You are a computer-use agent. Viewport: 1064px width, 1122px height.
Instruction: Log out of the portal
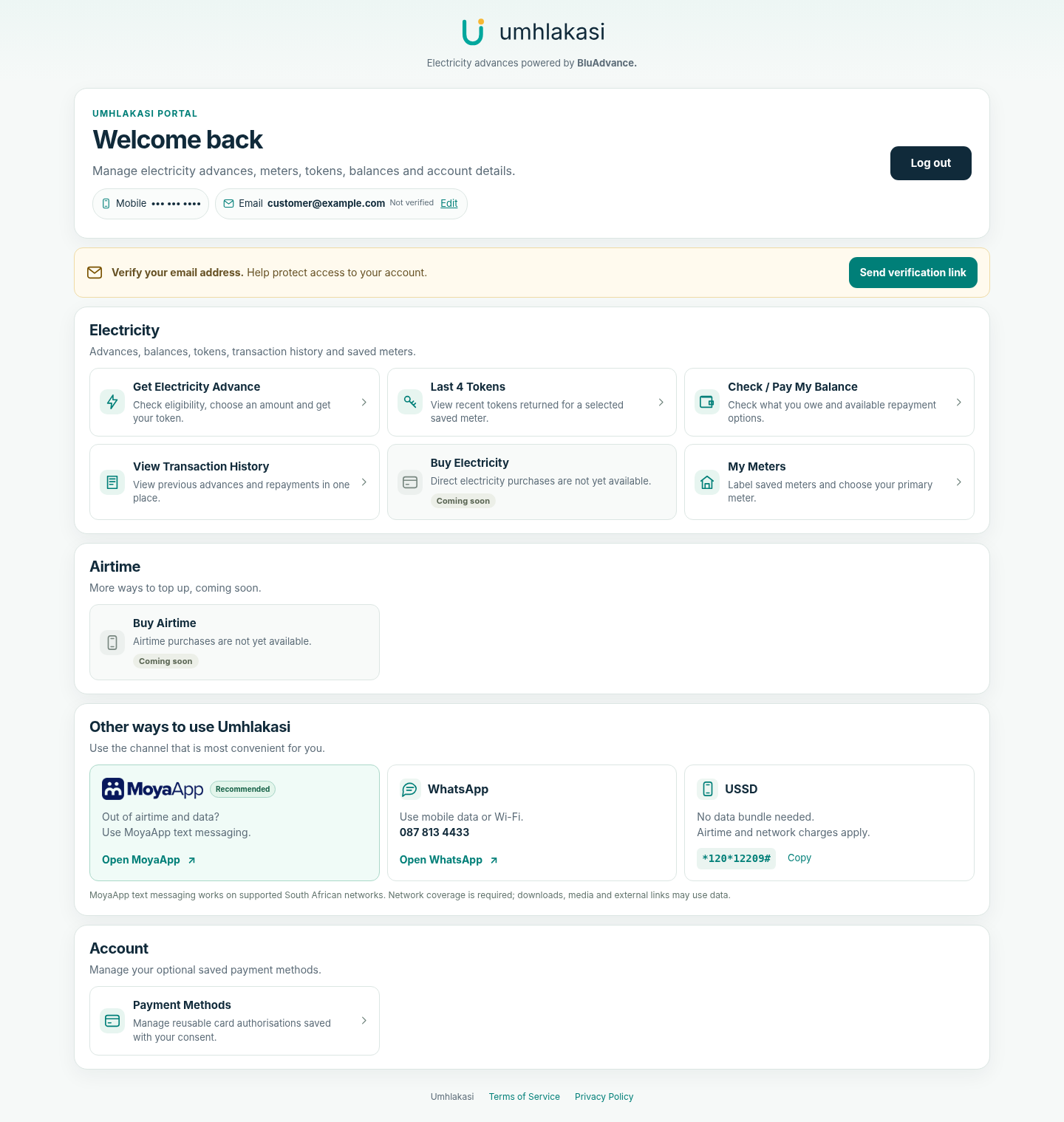(x=930, y=163)
